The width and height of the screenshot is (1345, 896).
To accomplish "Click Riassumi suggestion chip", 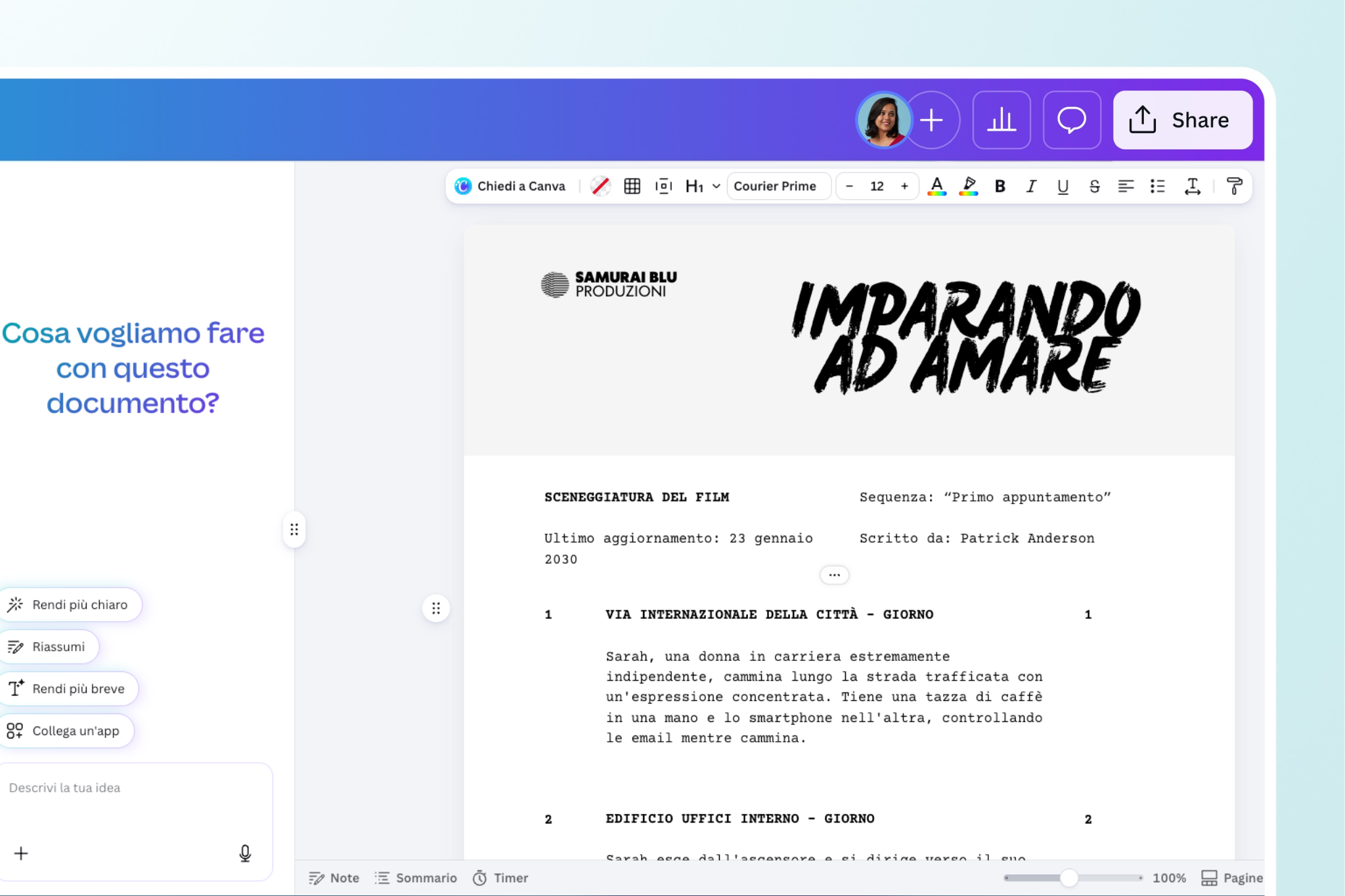I will (49, 647).
